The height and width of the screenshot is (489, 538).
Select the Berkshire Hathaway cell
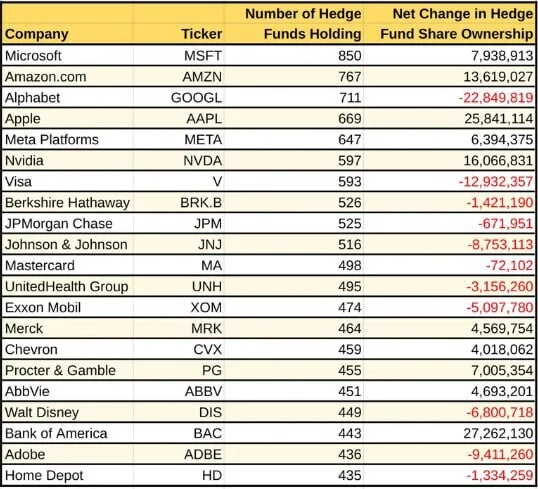pyautogui.click(x=68, y=202)
